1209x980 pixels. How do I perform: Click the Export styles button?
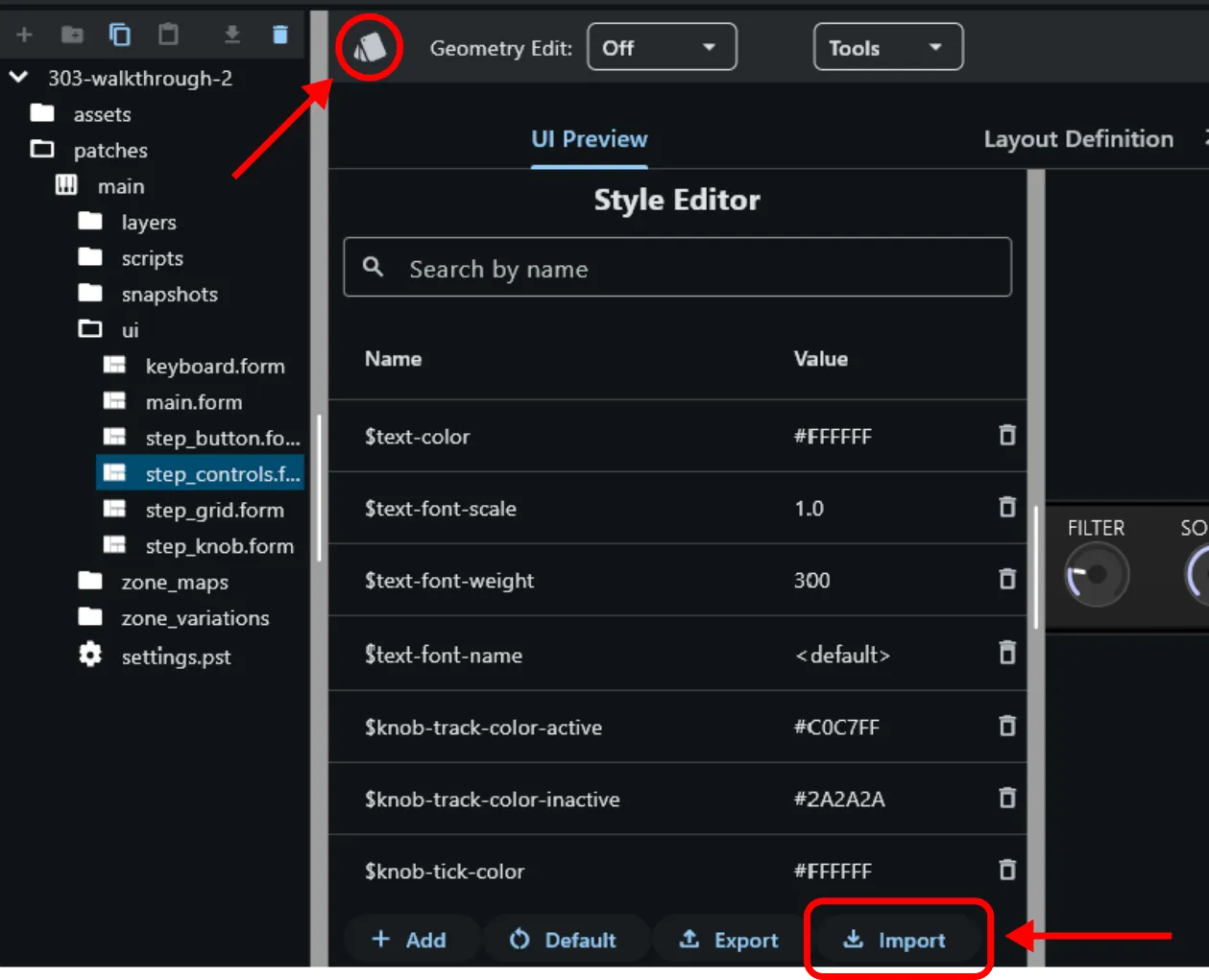(729, 940)
